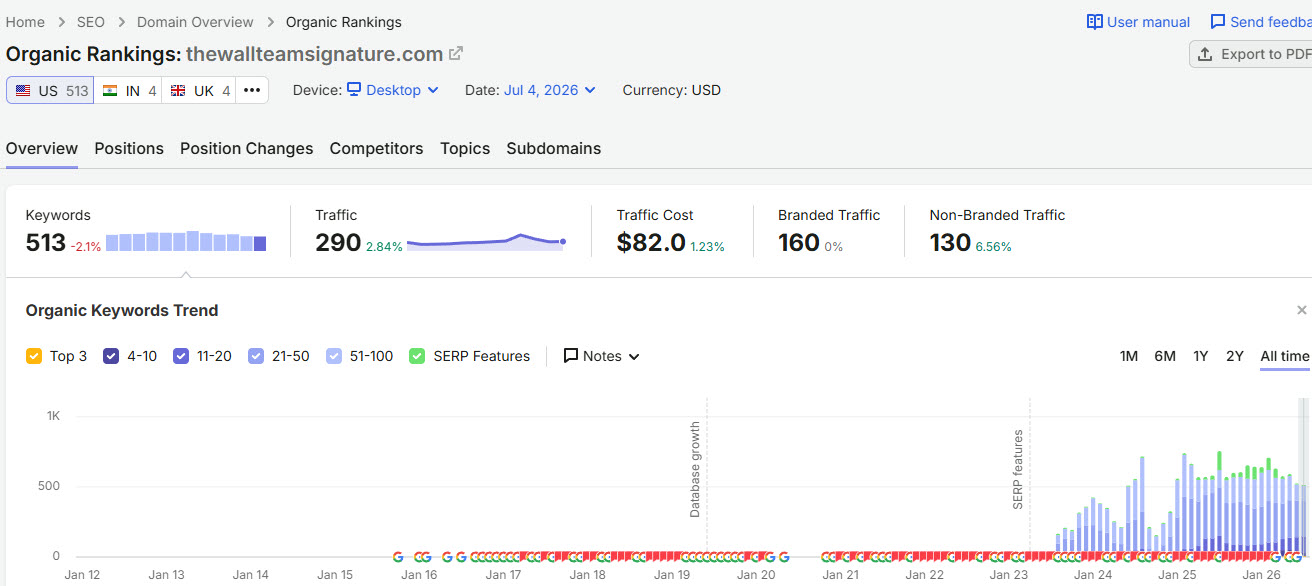Click the Notes speech bubble icon
Viewport: 1312px width, 586px height.
(x=571, y=356)
